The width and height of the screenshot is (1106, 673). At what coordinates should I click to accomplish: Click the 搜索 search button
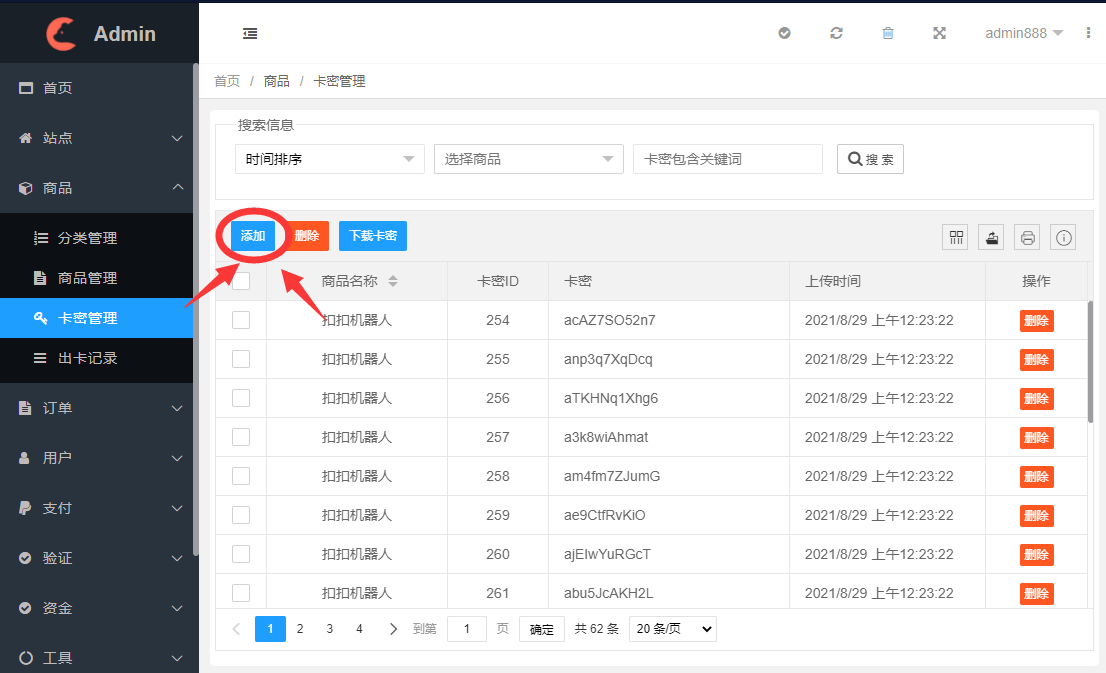pyautogui.click(x=870, y=159)
